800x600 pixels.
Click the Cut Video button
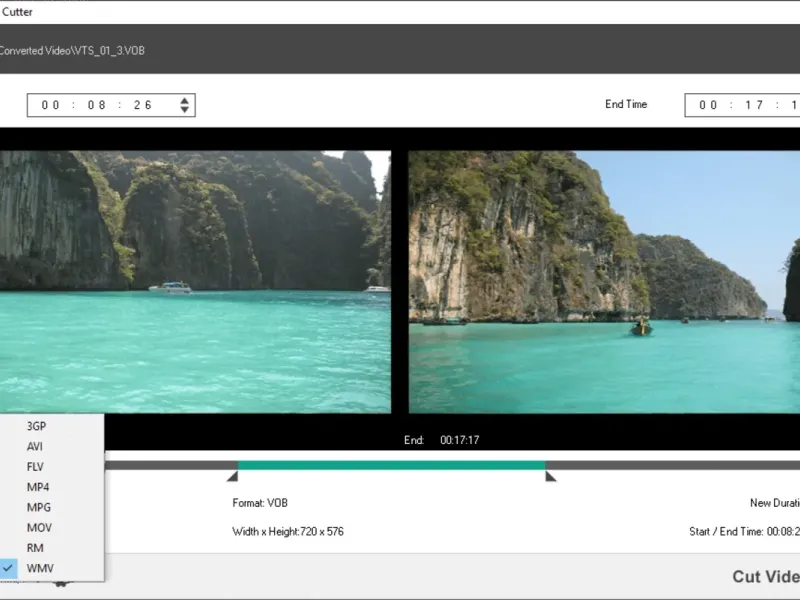766,577
